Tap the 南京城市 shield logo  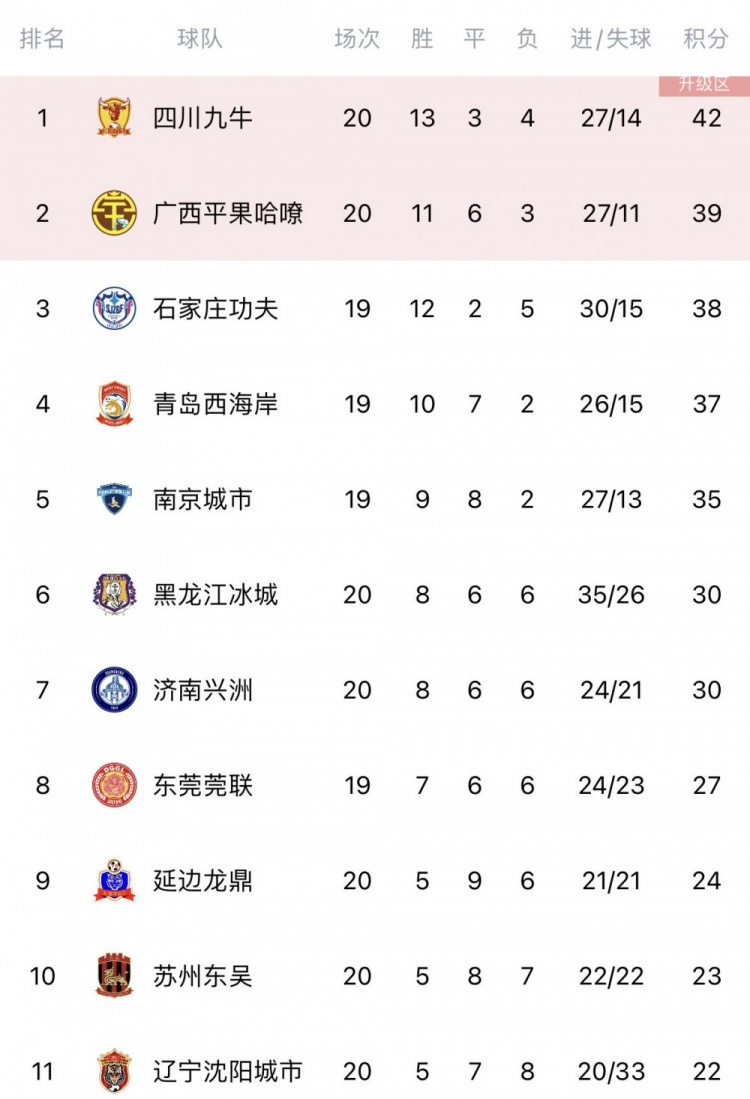pos(114,499)
